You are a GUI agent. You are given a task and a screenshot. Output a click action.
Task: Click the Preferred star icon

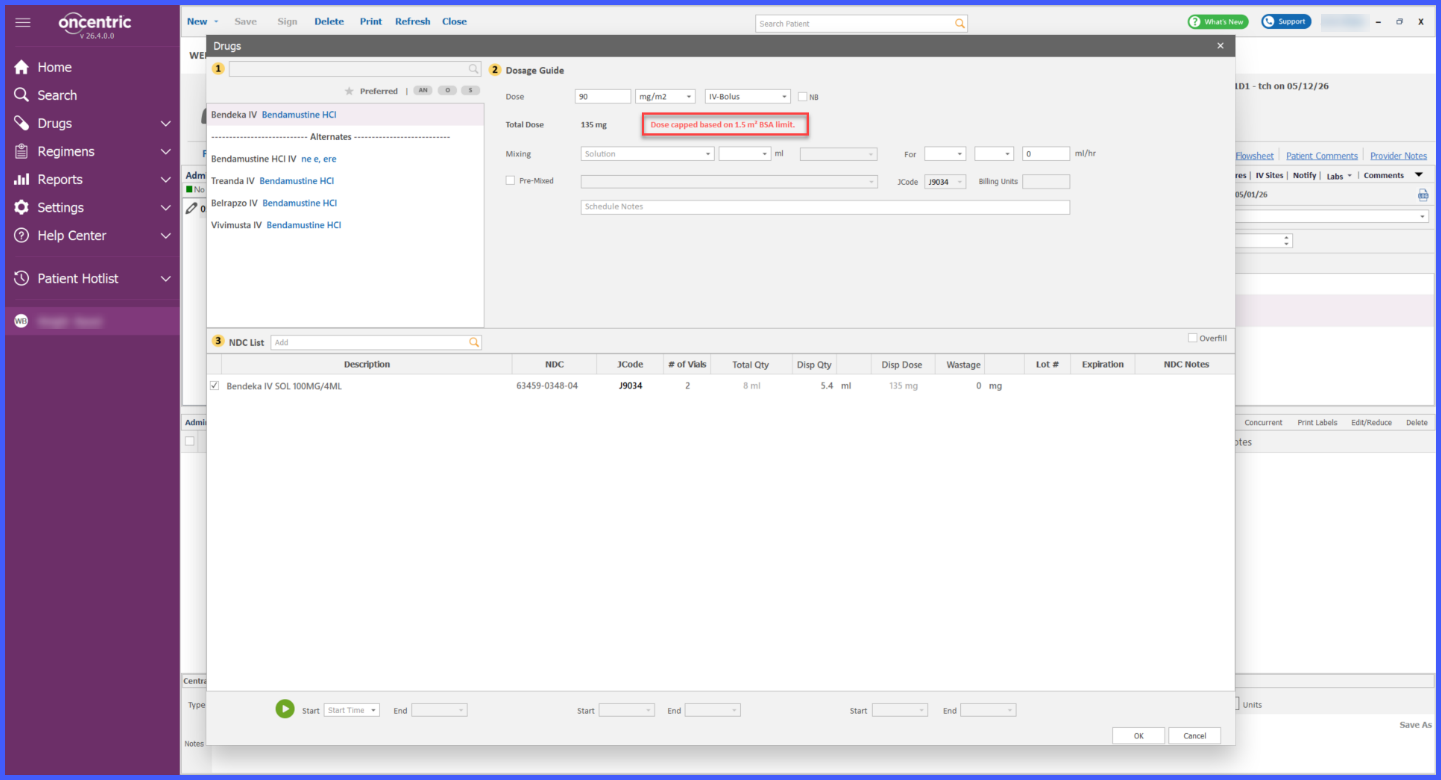click(349, 91)
